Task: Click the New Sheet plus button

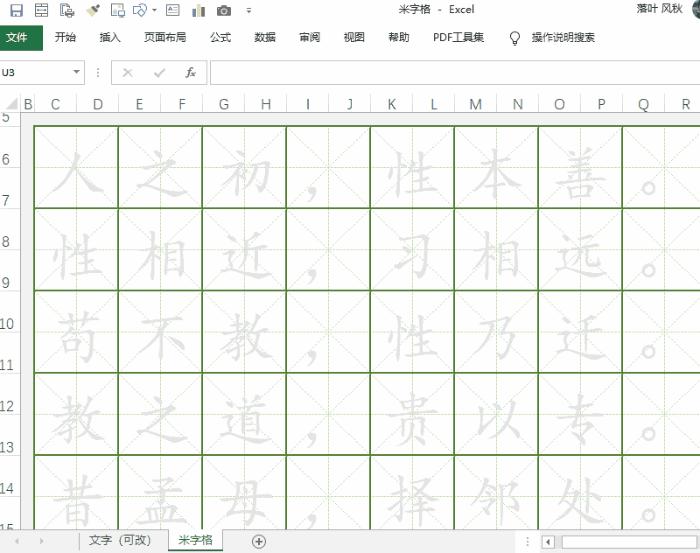Action: click(x=259, y=541)
